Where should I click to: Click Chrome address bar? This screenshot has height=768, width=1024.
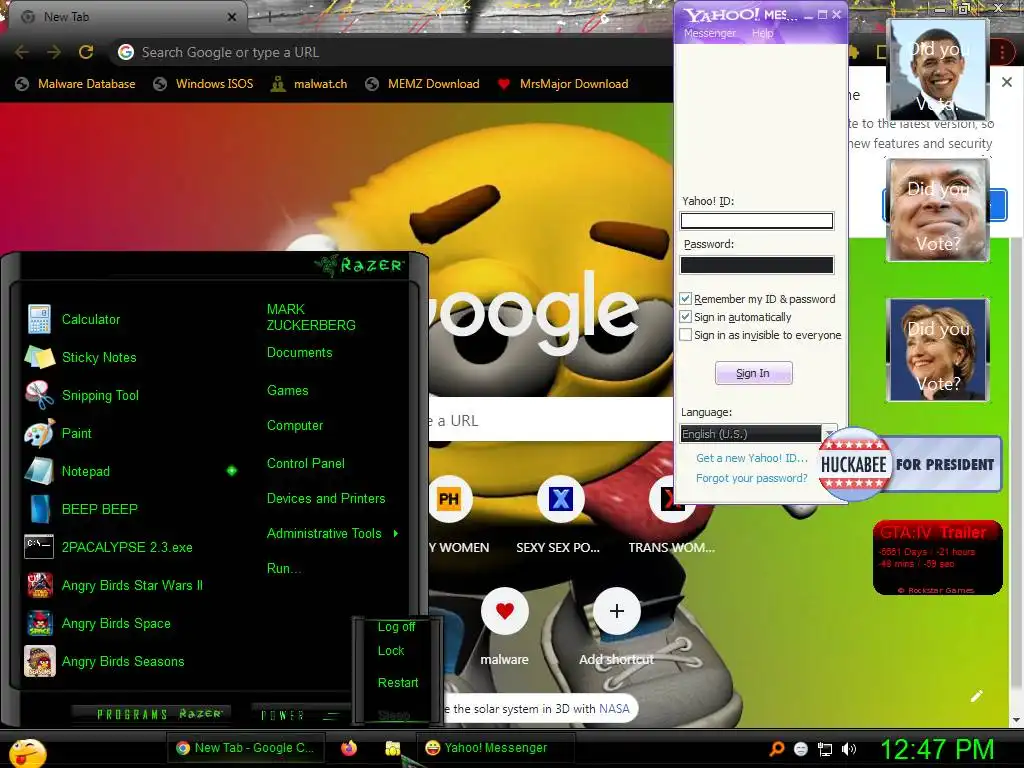[x=392, y=52]
